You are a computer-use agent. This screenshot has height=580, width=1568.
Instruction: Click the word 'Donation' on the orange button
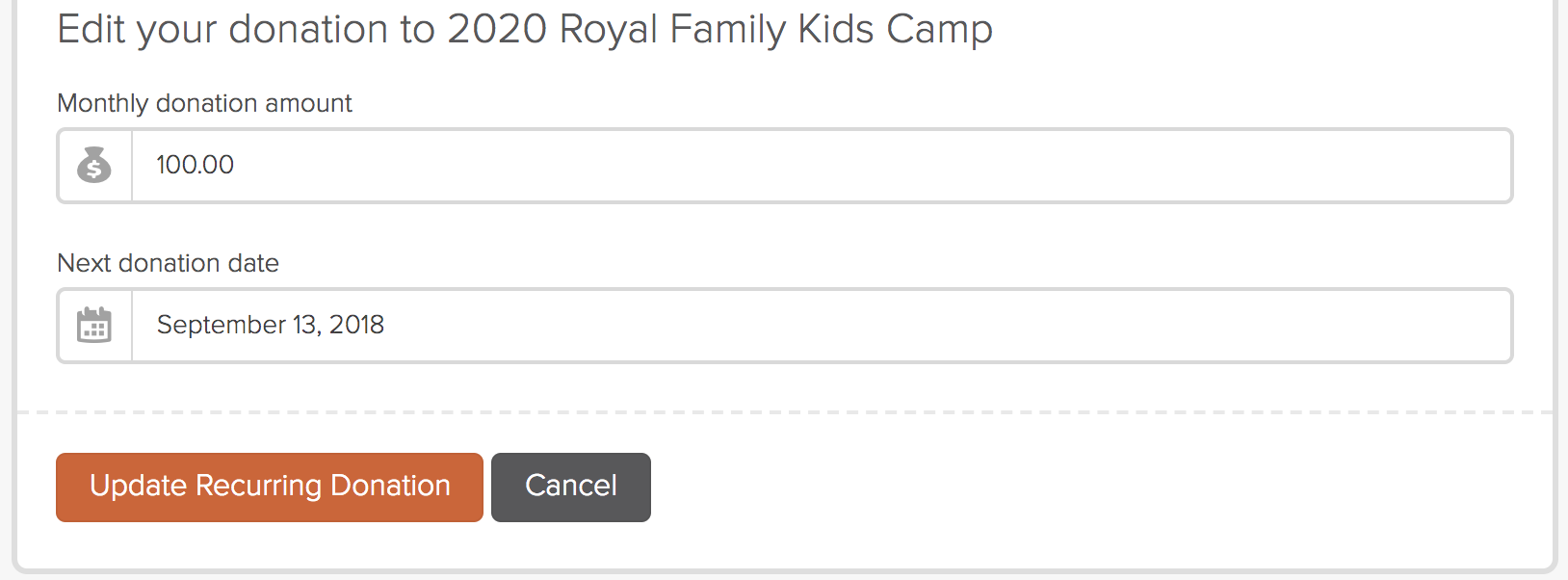click(390, 486)
